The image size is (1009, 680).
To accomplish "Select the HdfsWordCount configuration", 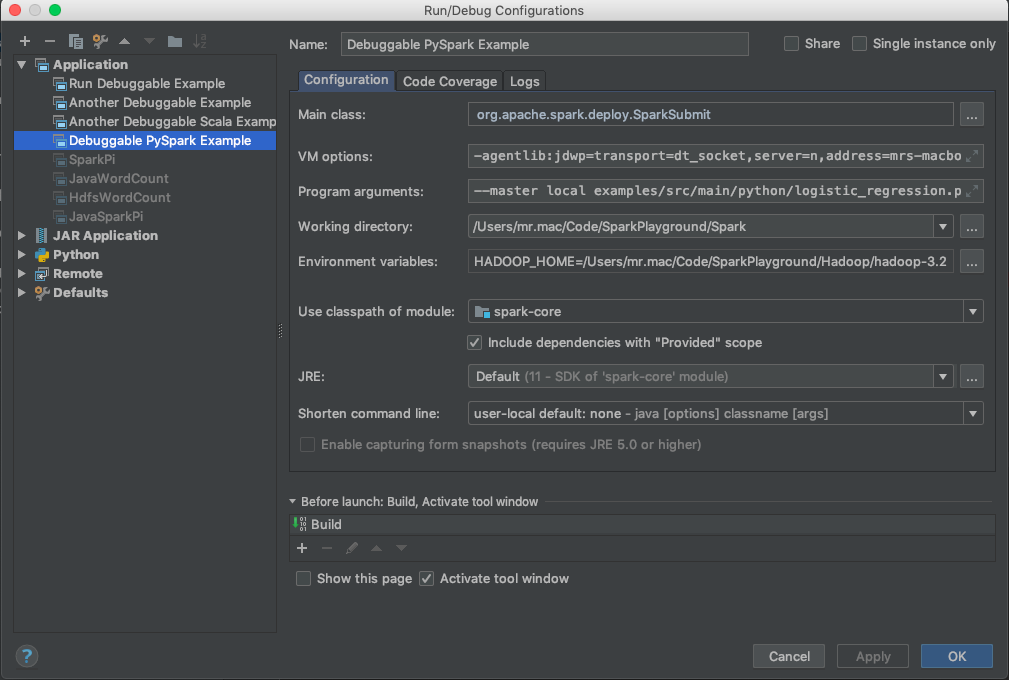I will pyautogui.click(x=145, y=198).
